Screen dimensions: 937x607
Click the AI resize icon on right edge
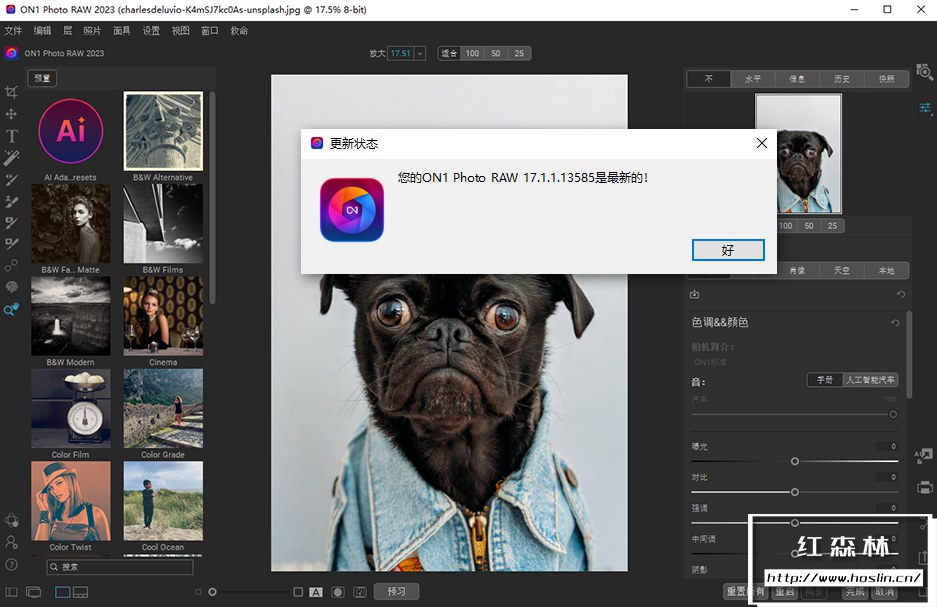(x=924, y=456)
